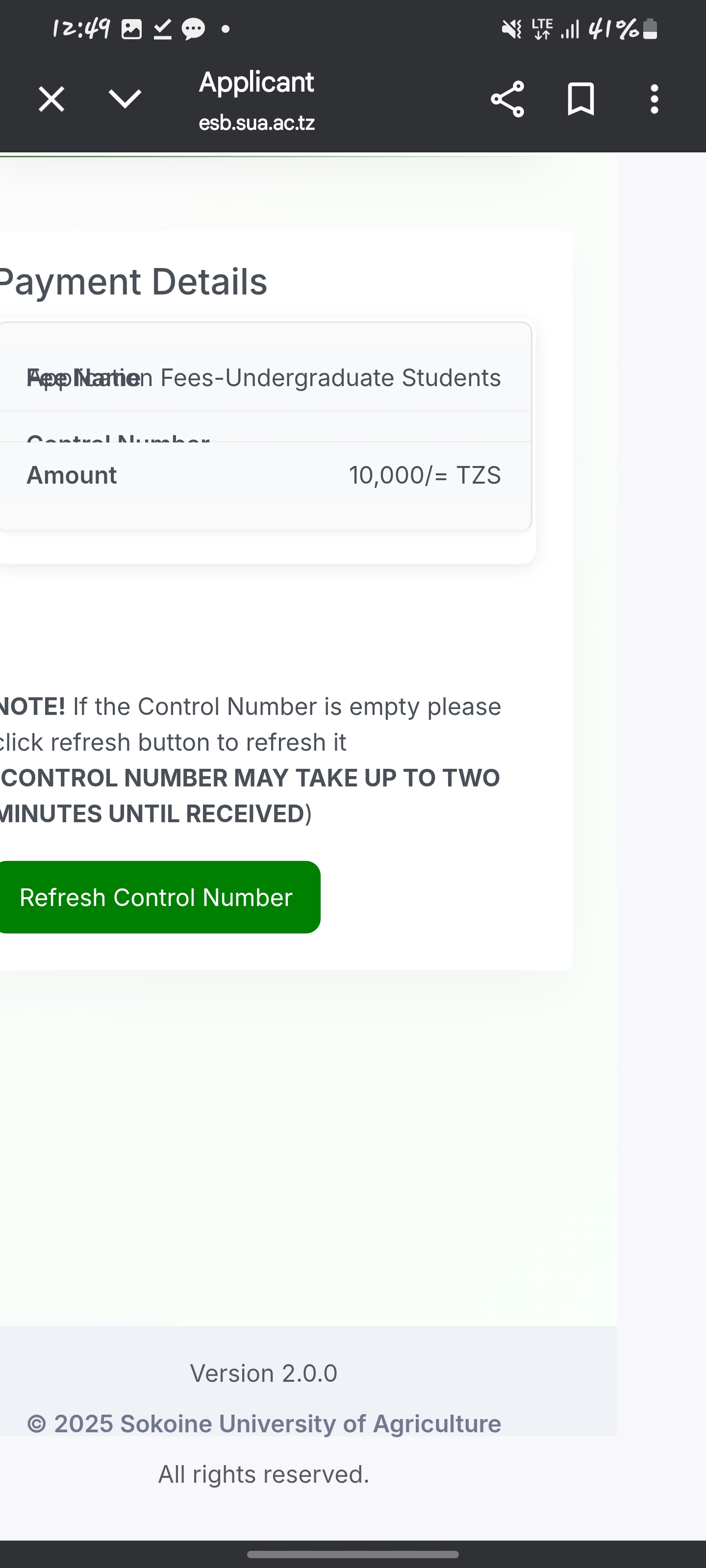Tap Application Fees-Undergraduate Students text
Viewport: 706px width, 1568px height.
tap(330, 378)
